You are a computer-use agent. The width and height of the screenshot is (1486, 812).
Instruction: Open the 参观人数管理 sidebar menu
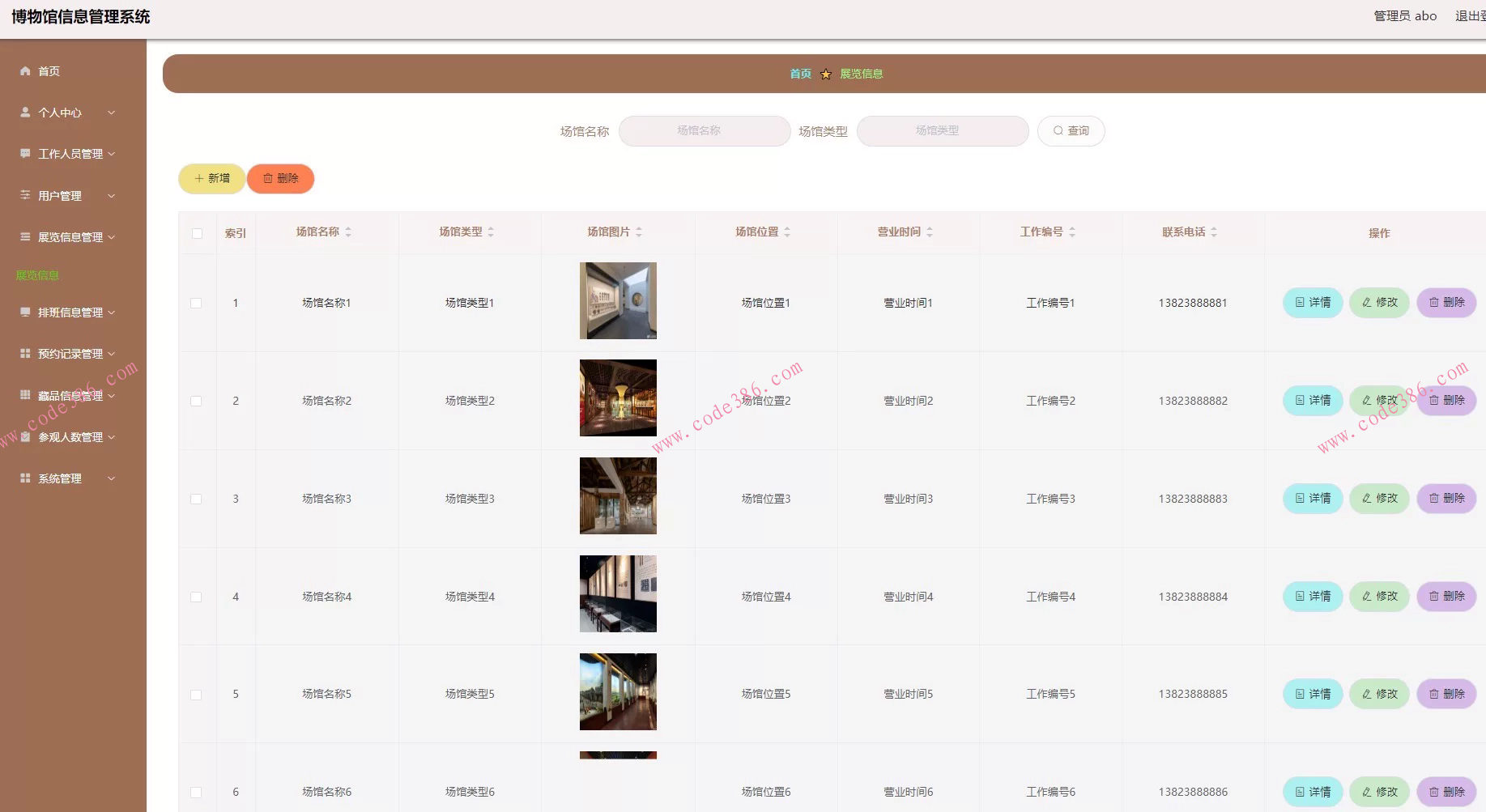70,437
